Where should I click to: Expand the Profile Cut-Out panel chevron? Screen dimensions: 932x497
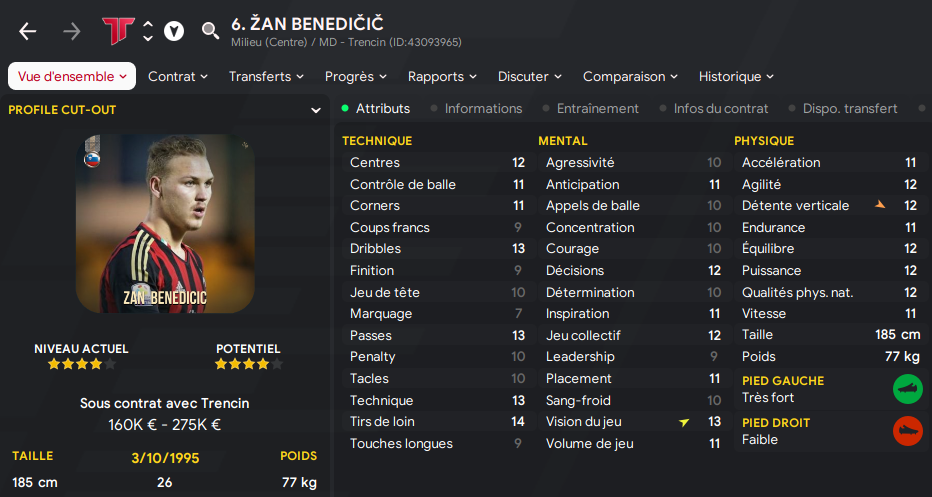[x=315, y=110]
